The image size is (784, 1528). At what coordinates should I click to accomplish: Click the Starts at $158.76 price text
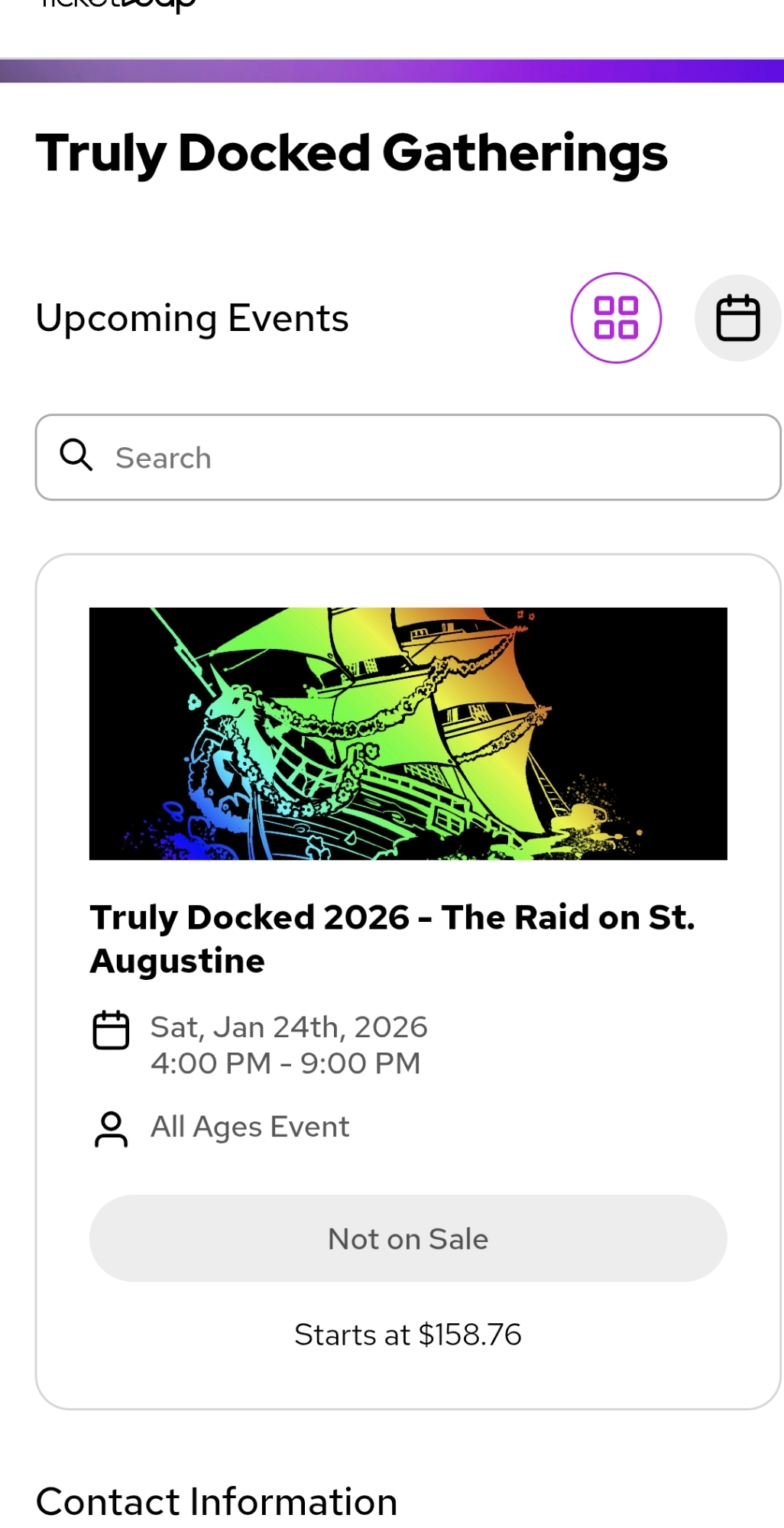[408, 1335]
